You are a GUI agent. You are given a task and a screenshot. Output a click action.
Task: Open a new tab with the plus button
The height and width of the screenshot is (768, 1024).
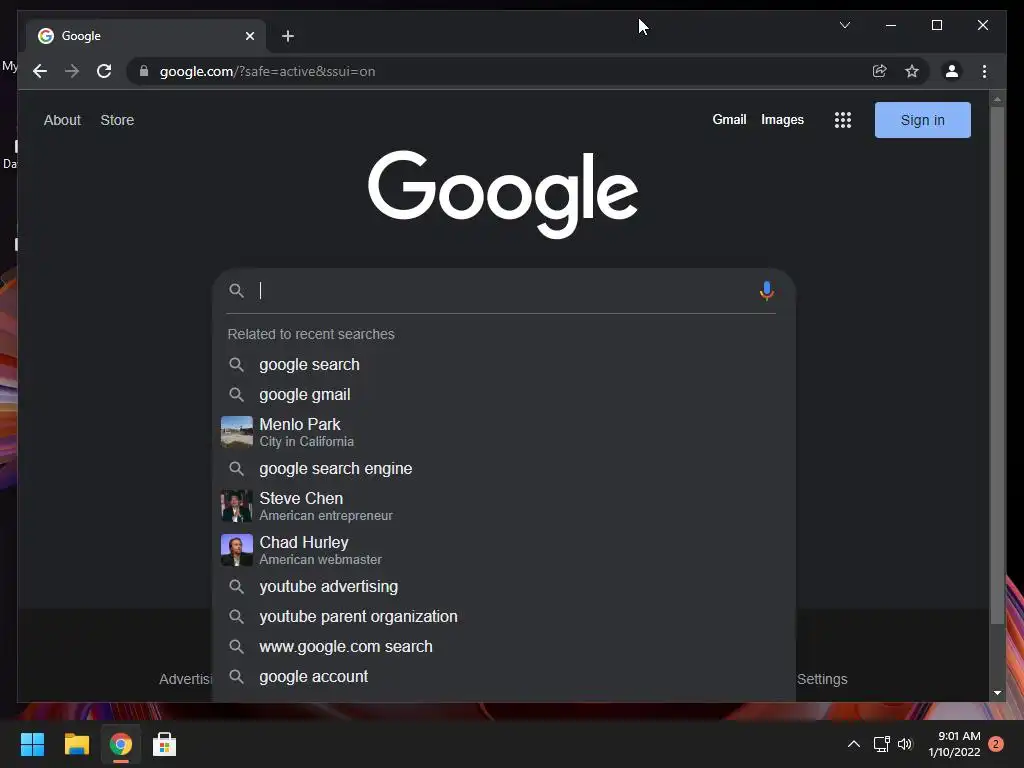pyautogui.click(x=287, y=36)
